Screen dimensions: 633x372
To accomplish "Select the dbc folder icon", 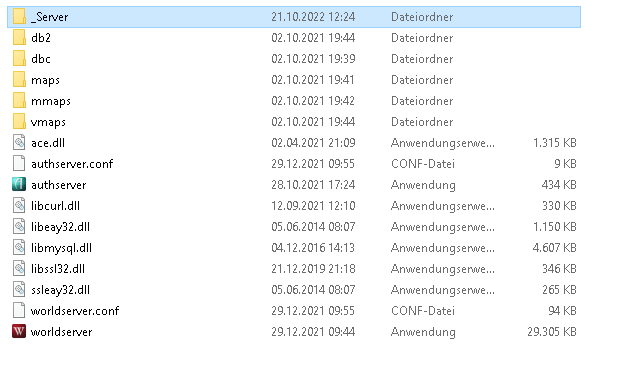I will (19, 59).
